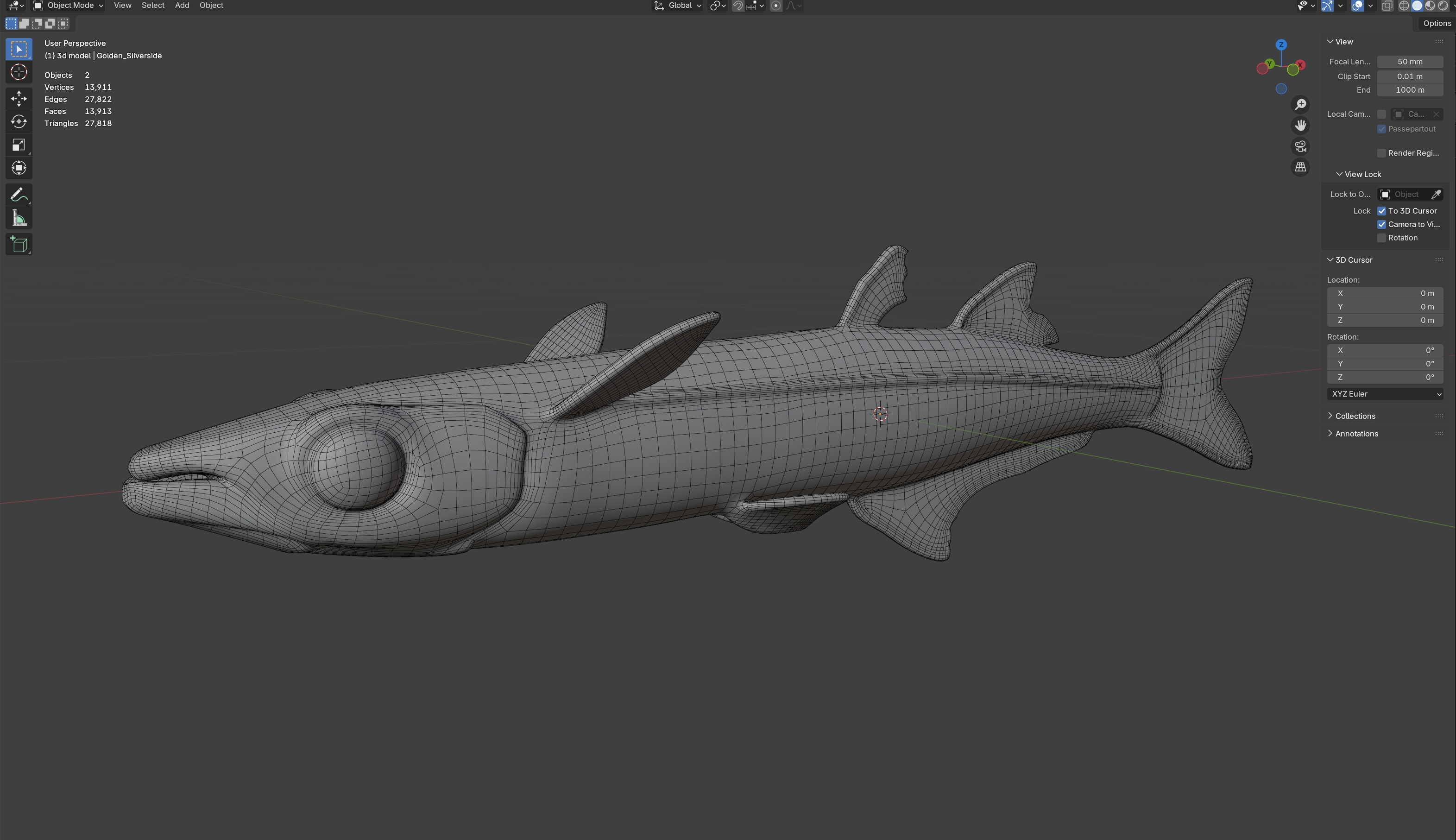
Task: Uncheck Lock To 3D Cursor
Action: coord(1381,211)
